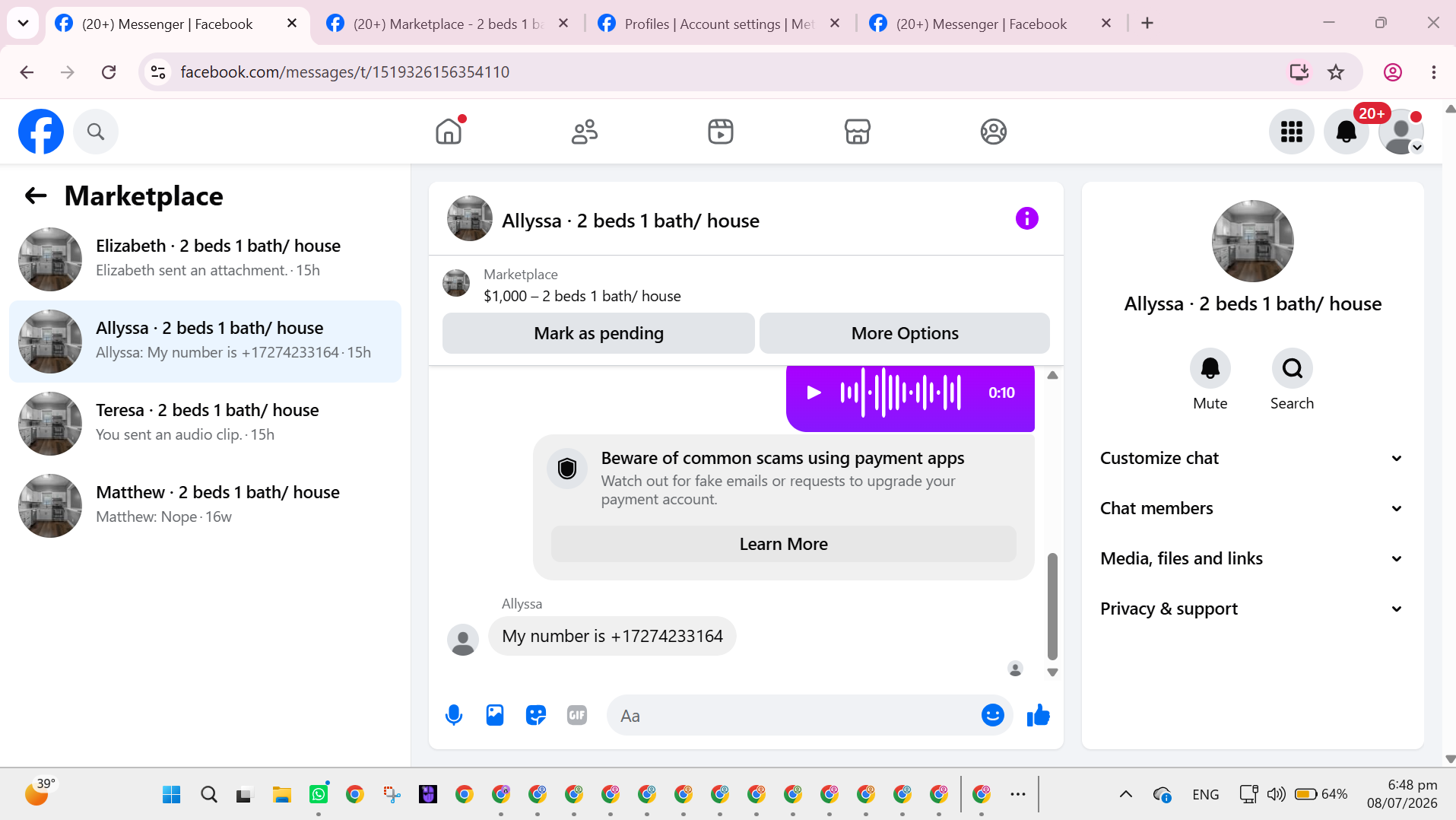This screenshot has width=1456, height=820.
Task: Expand Customize chat section
Action: (1251, 458)
